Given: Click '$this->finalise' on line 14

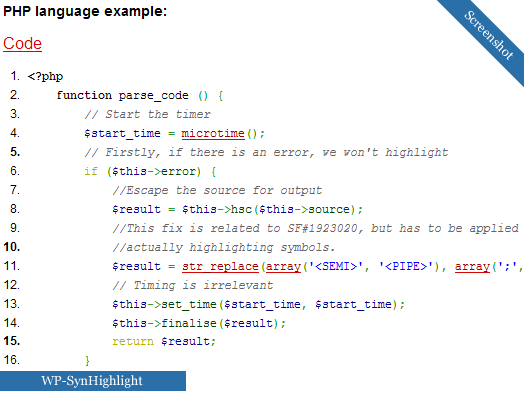Looking at the screenshot, I should click(x=164, y=323).
